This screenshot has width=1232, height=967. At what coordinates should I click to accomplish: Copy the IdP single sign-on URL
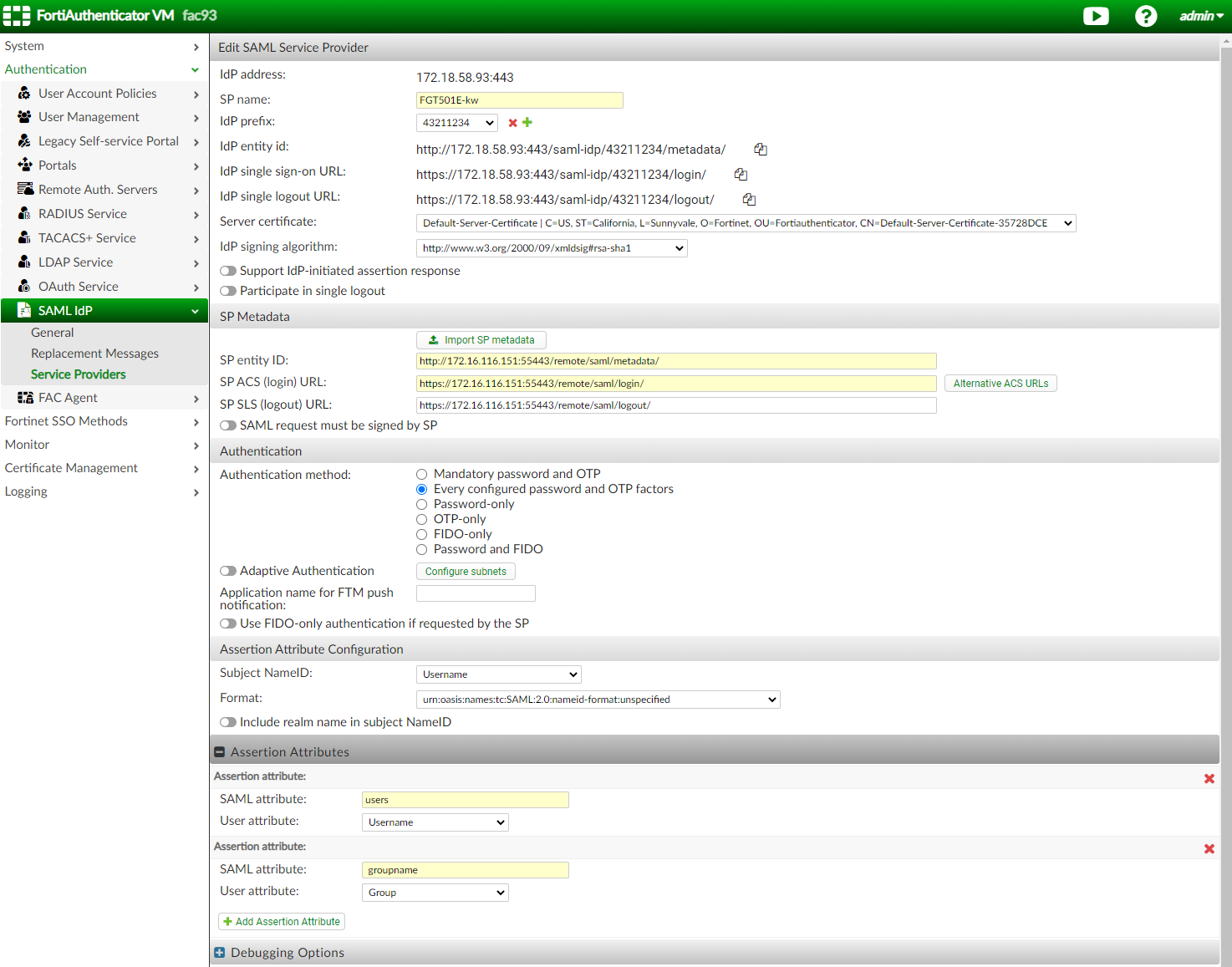(x=741, y=174)
